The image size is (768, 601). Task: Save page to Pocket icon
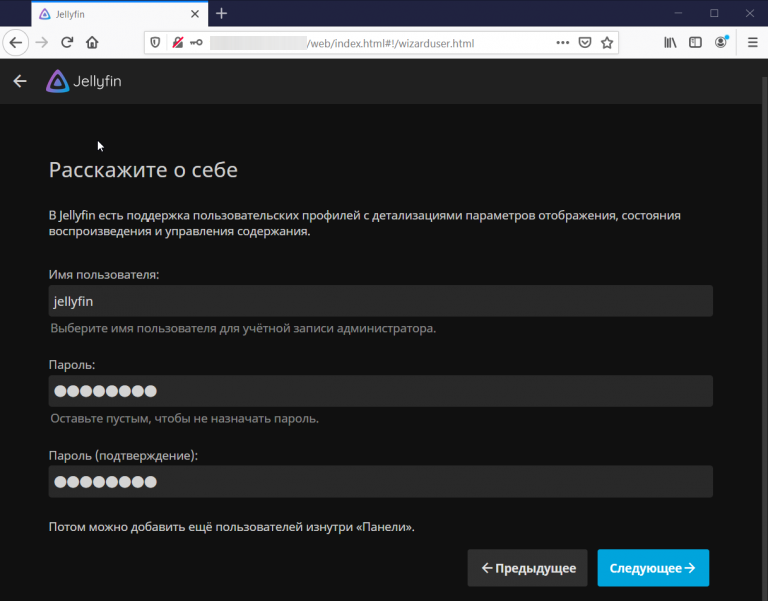click(x=585, y=43)
